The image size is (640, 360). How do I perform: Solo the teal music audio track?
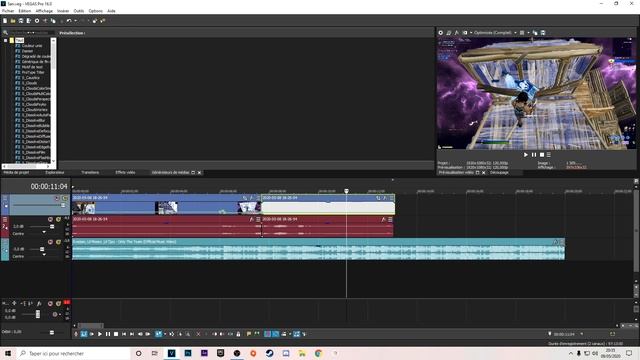click(58, 242)
